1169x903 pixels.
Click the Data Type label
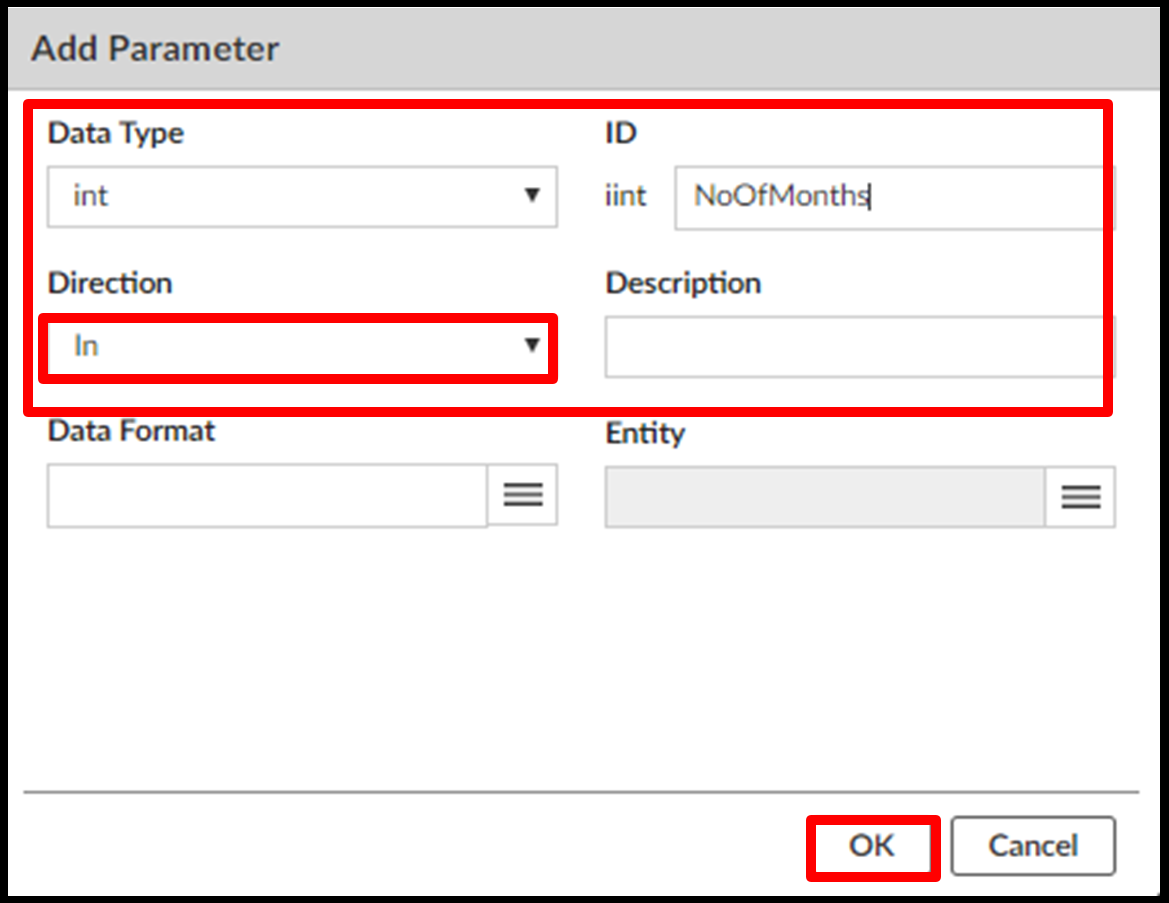pyautogui.click(x=116, y=133)
